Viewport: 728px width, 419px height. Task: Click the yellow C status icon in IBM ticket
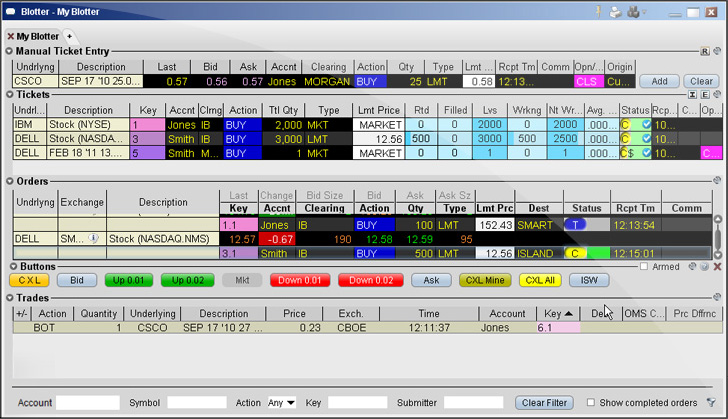pyautogui.click(x=625, y=124)
